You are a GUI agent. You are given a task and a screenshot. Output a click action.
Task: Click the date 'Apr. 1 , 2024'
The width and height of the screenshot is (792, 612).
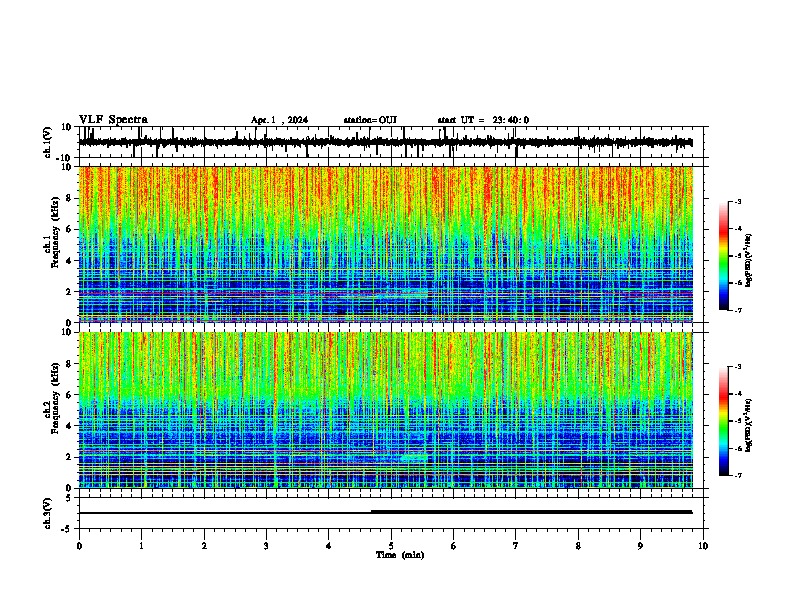279,120
